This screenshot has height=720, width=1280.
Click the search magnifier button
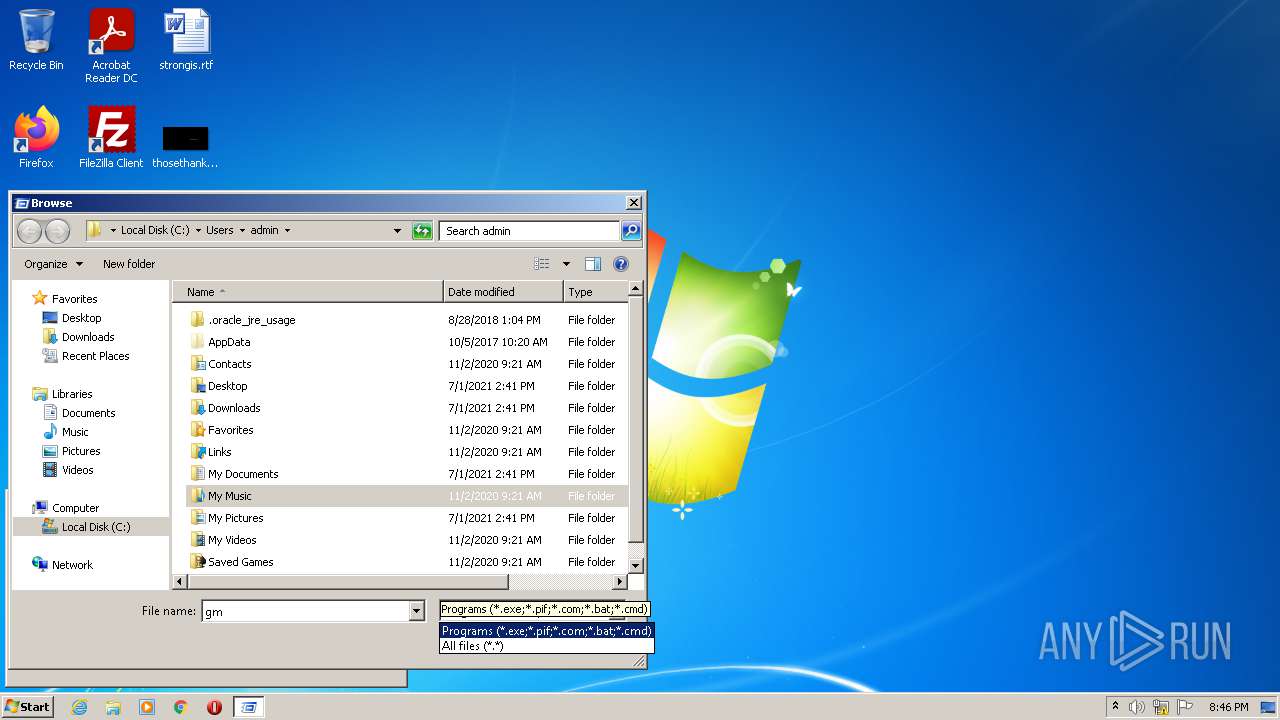pos(630,231)
